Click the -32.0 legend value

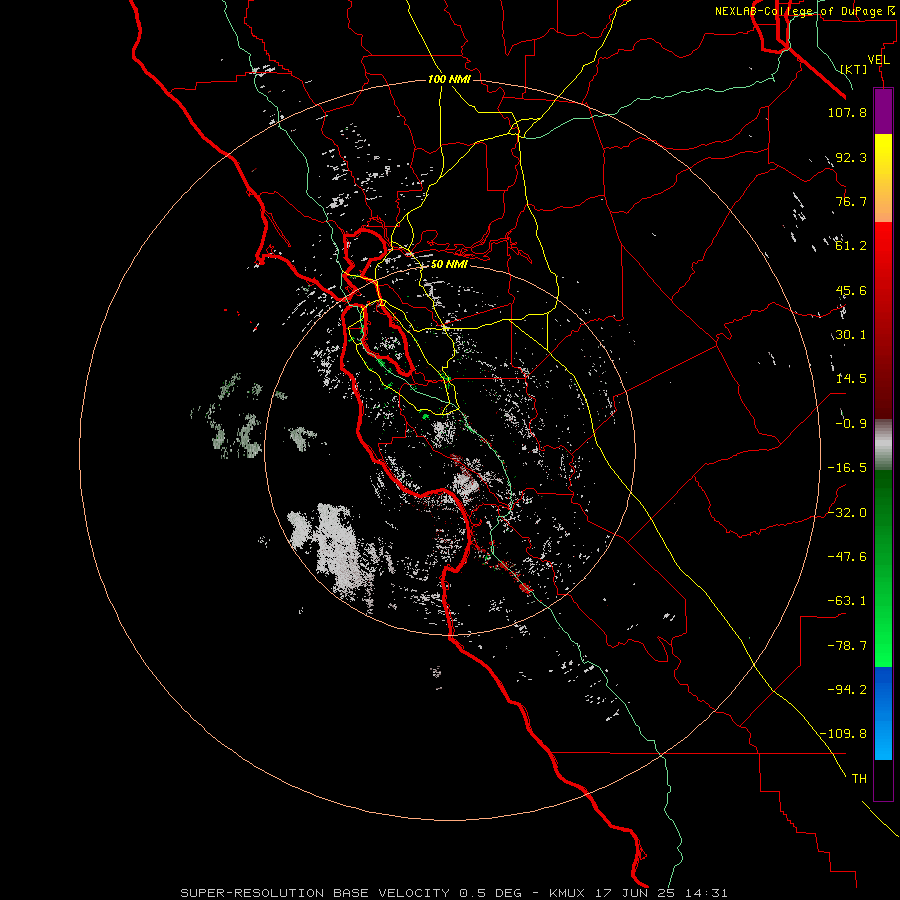[x=847, y=513]
